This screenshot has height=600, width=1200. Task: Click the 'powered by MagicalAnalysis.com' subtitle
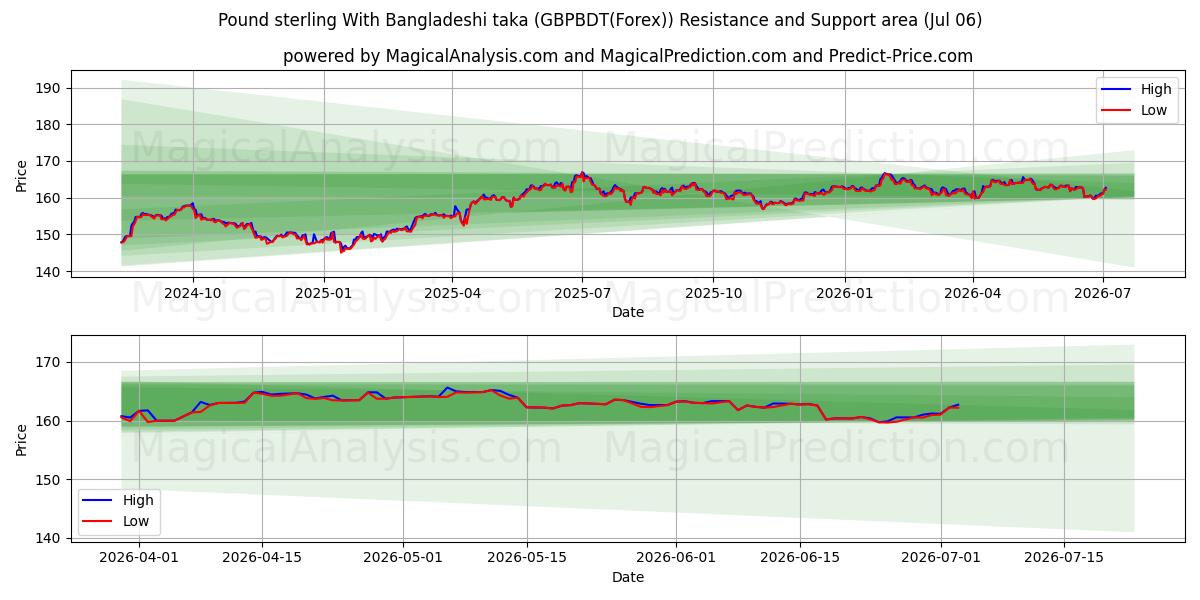pyautogui.click(x=628, y=56)
